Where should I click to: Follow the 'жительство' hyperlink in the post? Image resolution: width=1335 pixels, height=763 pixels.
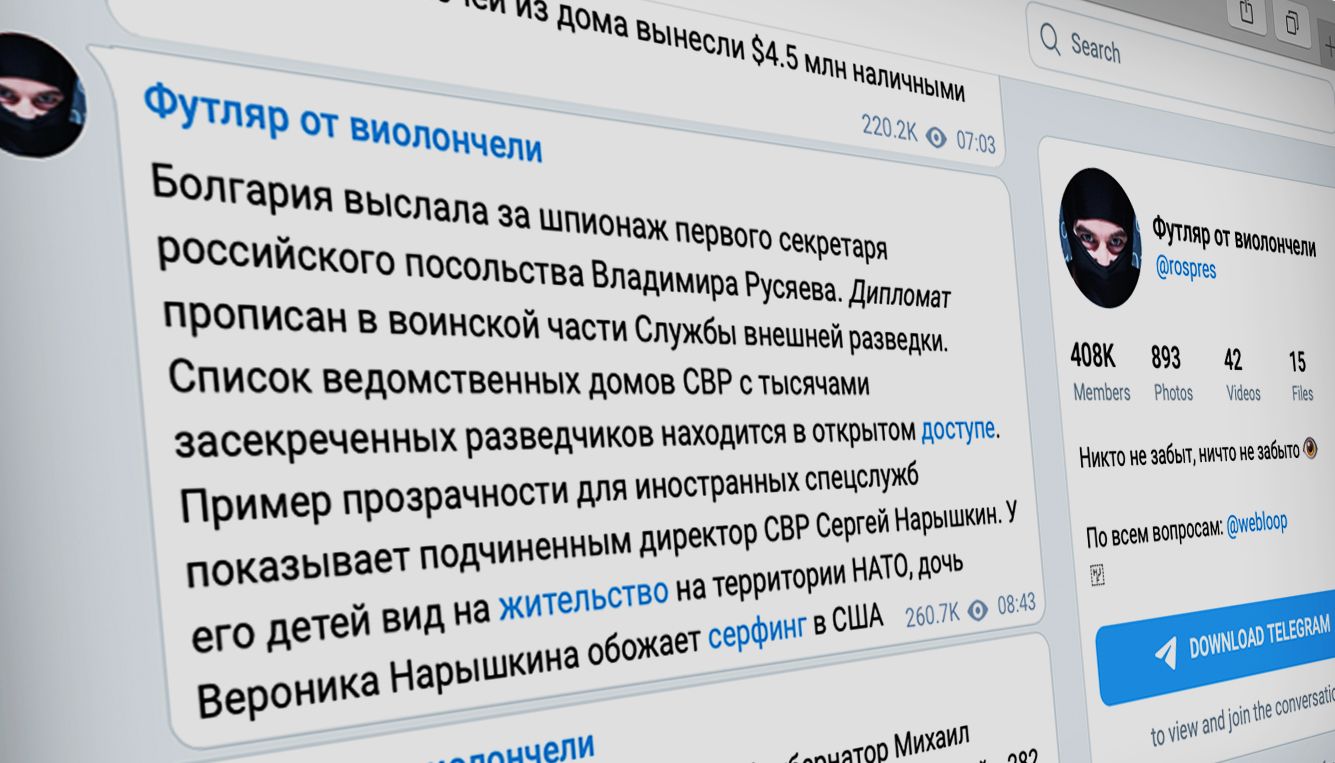[x=583, y=596]
